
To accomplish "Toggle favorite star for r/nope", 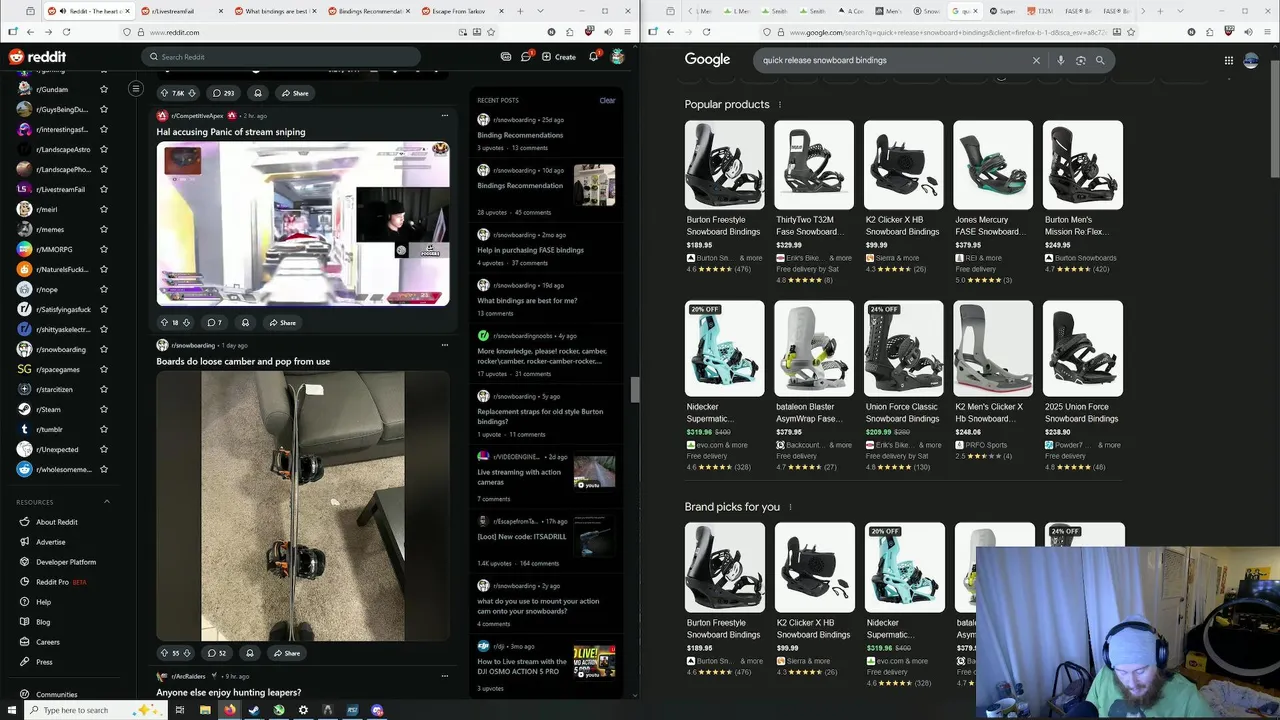I will coord(104,289).
